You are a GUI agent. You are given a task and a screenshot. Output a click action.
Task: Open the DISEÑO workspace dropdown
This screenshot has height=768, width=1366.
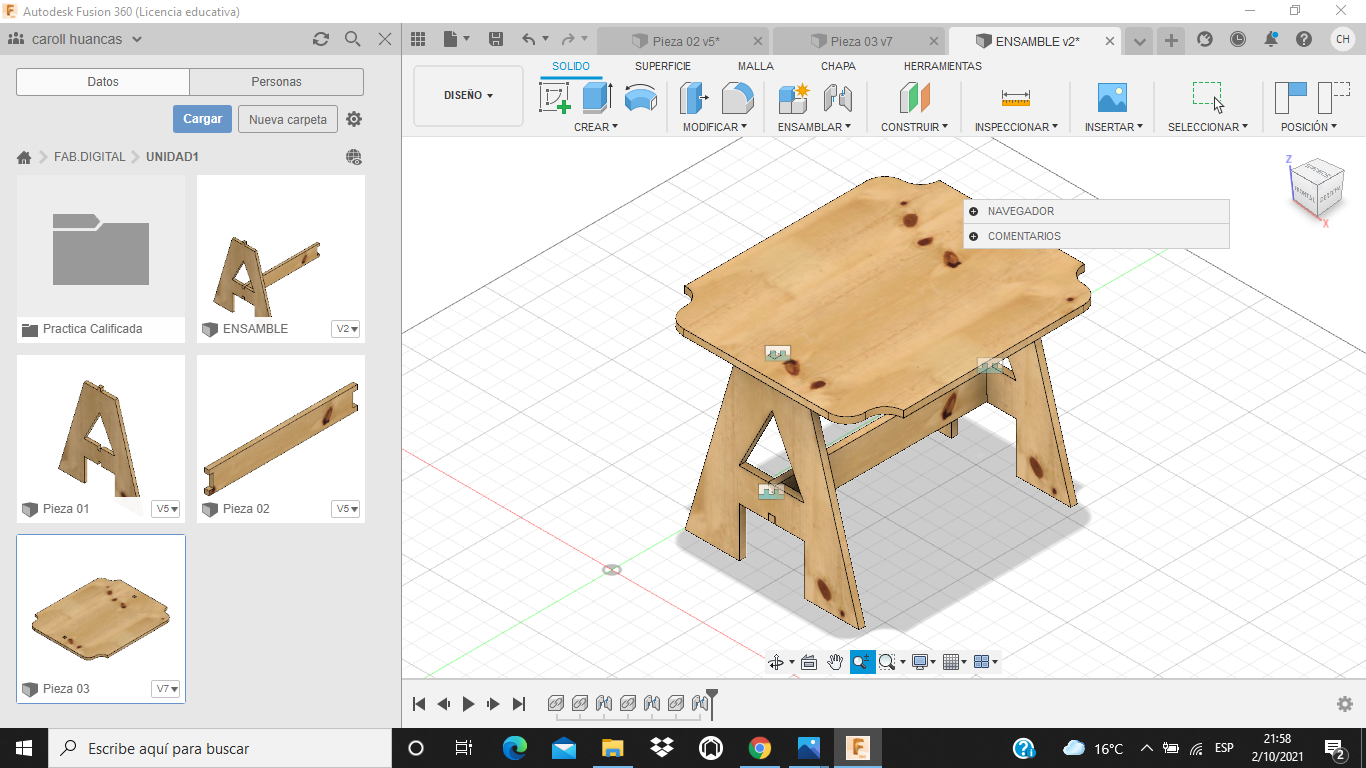coord(468,96)
